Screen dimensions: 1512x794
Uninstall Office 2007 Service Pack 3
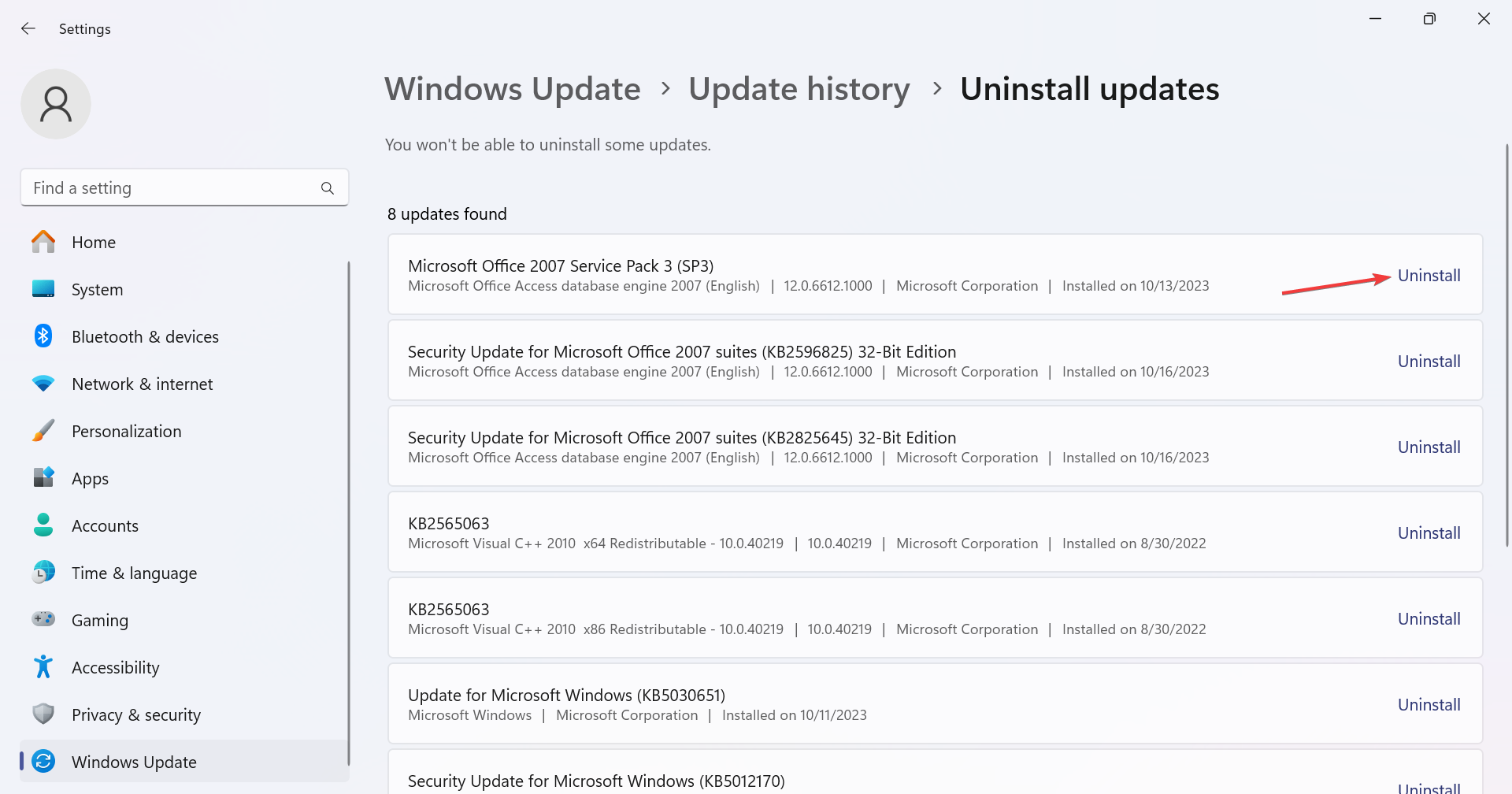pos(1429,276)
